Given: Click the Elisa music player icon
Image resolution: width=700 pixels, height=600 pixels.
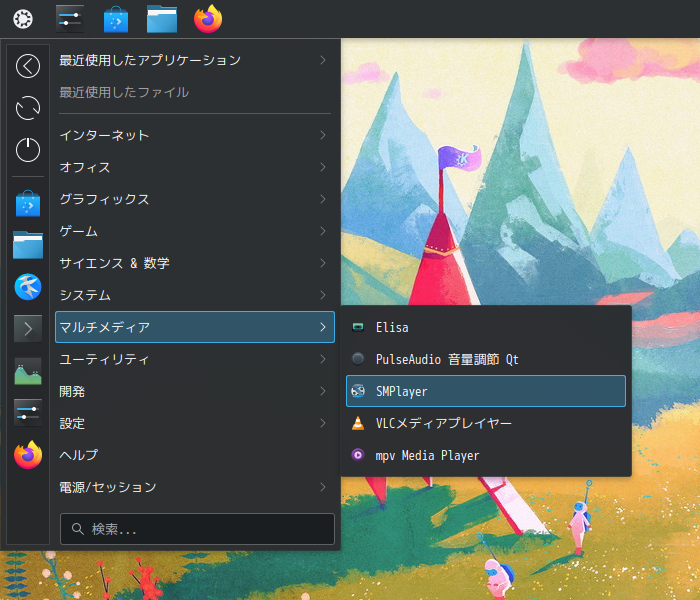Looking at the screenshot, I should point(358,327).
